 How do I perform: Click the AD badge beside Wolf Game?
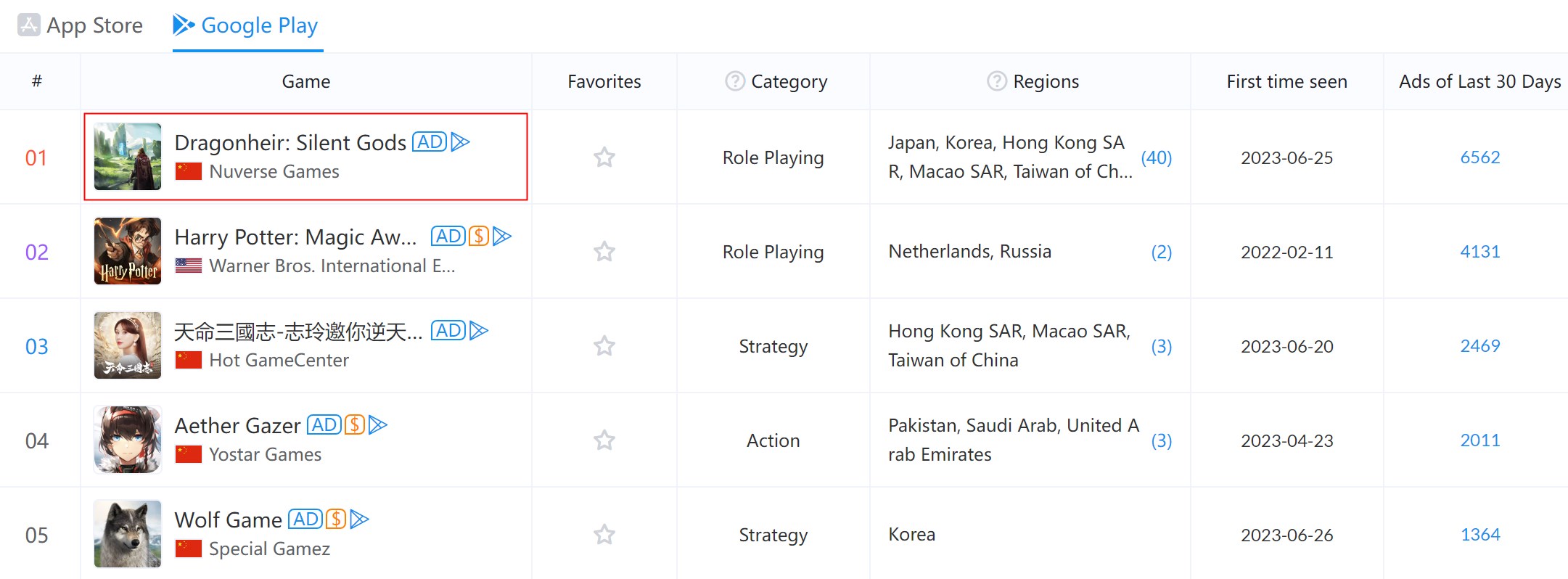(305, 519)
